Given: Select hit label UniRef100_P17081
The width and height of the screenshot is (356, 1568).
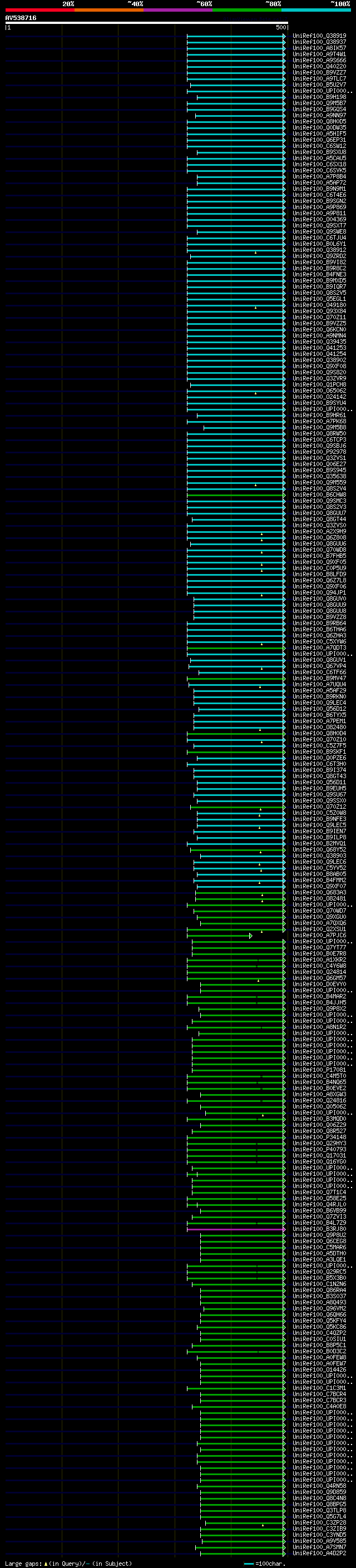Looking at the screenshot, I should (x=319, y=1070).
